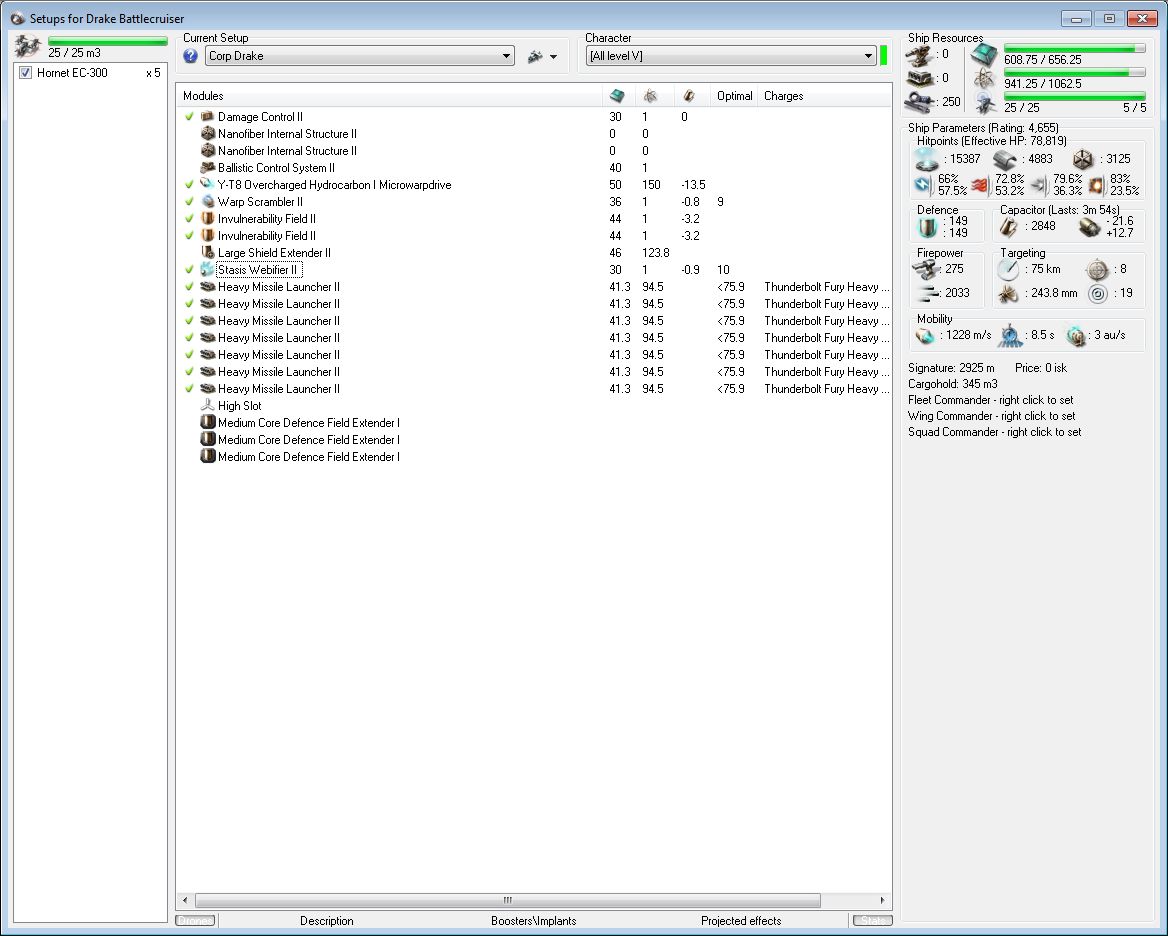The image size is (1168, 936).
Task: Click the CPU column header icon
Action: (617, 95)
